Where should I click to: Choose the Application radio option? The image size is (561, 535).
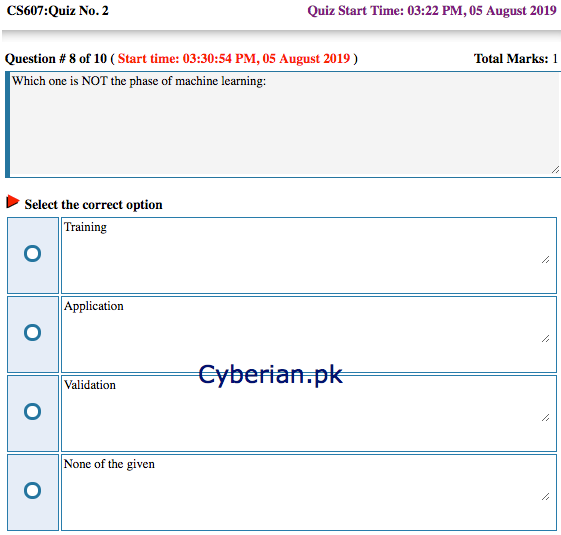coord(33,332)
